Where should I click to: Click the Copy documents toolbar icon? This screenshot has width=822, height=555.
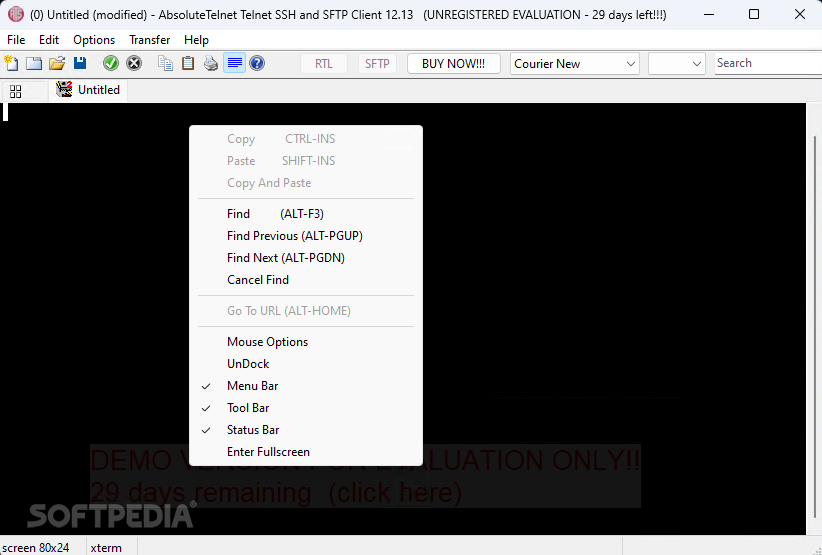(165, 63)
